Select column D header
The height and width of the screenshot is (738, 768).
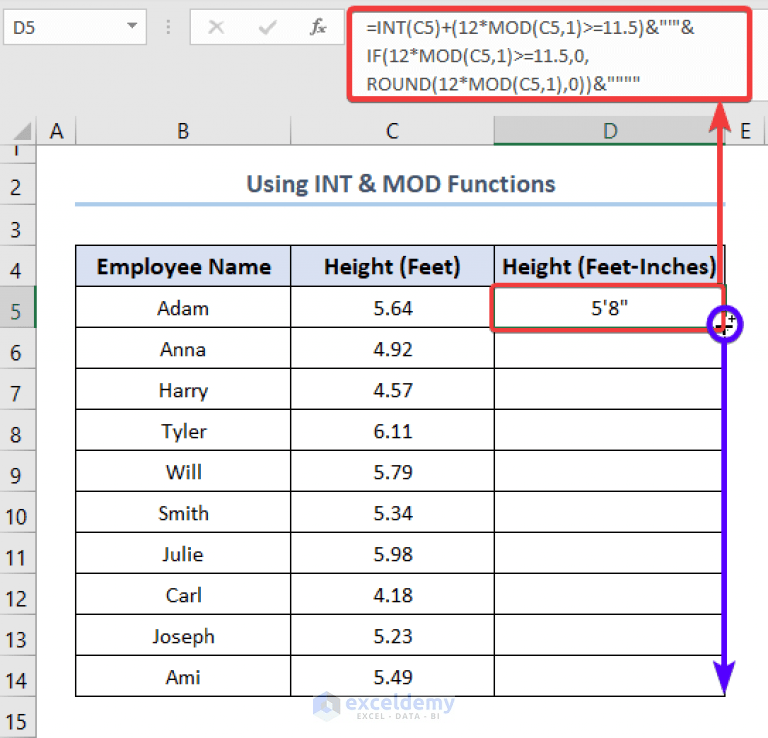point(610,131)
